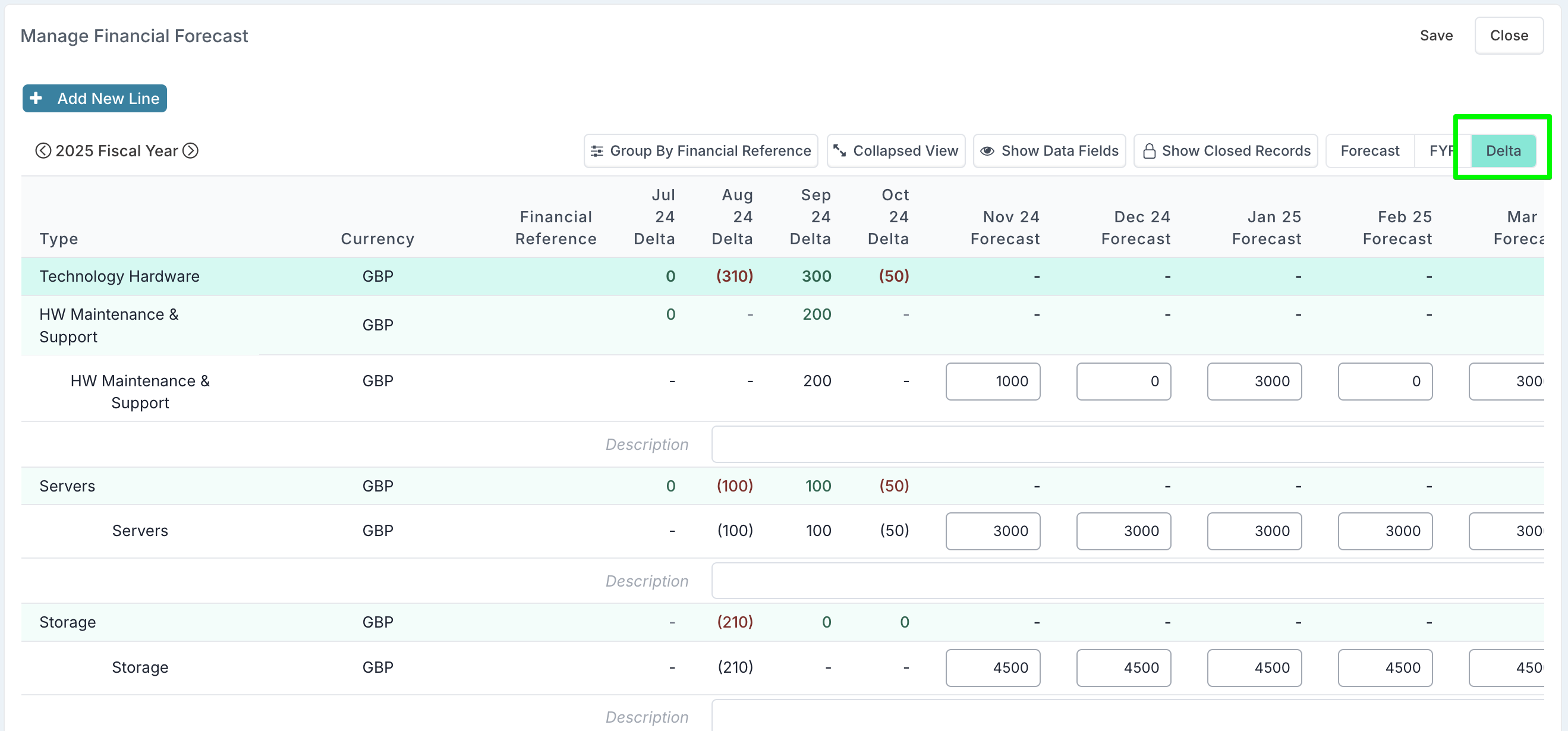Click the HW Maintenance Description field
Image resolution: width=1568 pixels, height=731 pixels.
coord(1128,445)
